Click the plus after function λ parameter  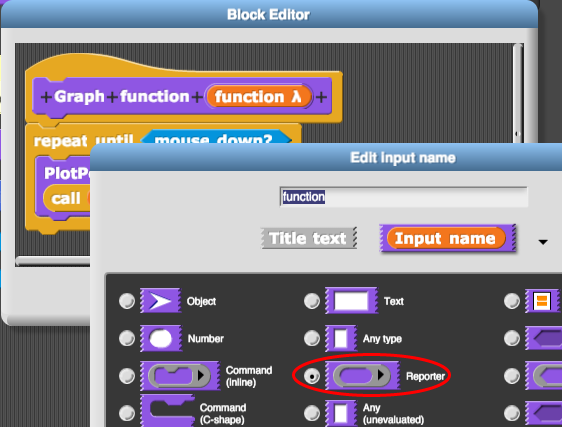321,97
